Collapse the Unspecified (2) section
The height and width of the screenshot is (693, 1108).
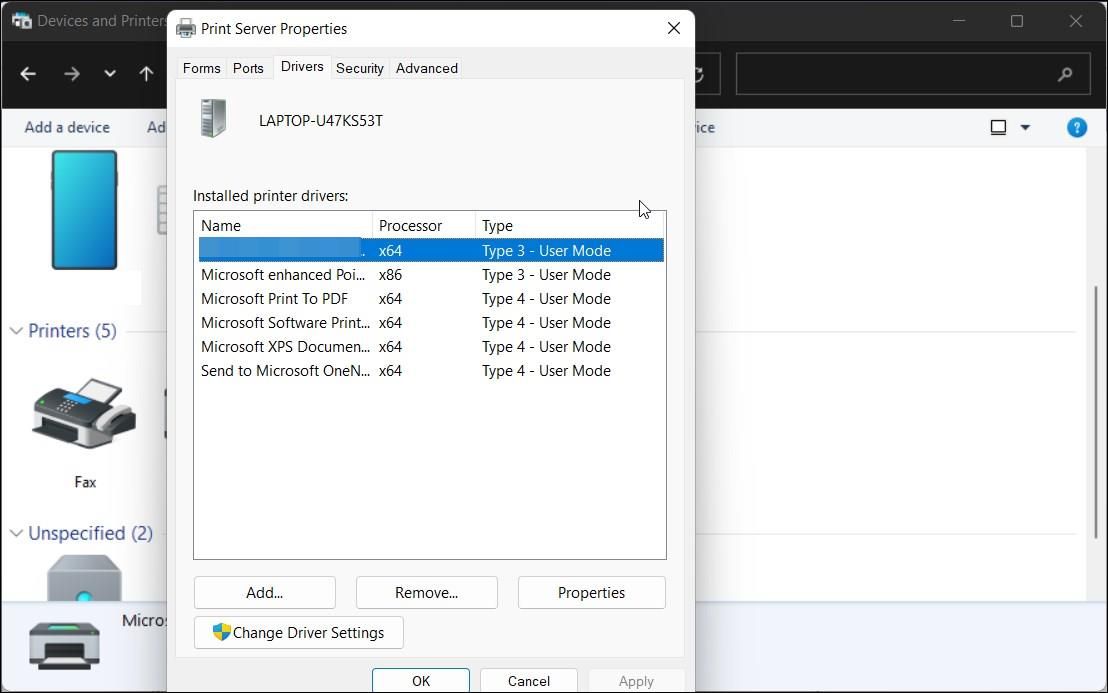pyautogui.click(x=15, y=533)
